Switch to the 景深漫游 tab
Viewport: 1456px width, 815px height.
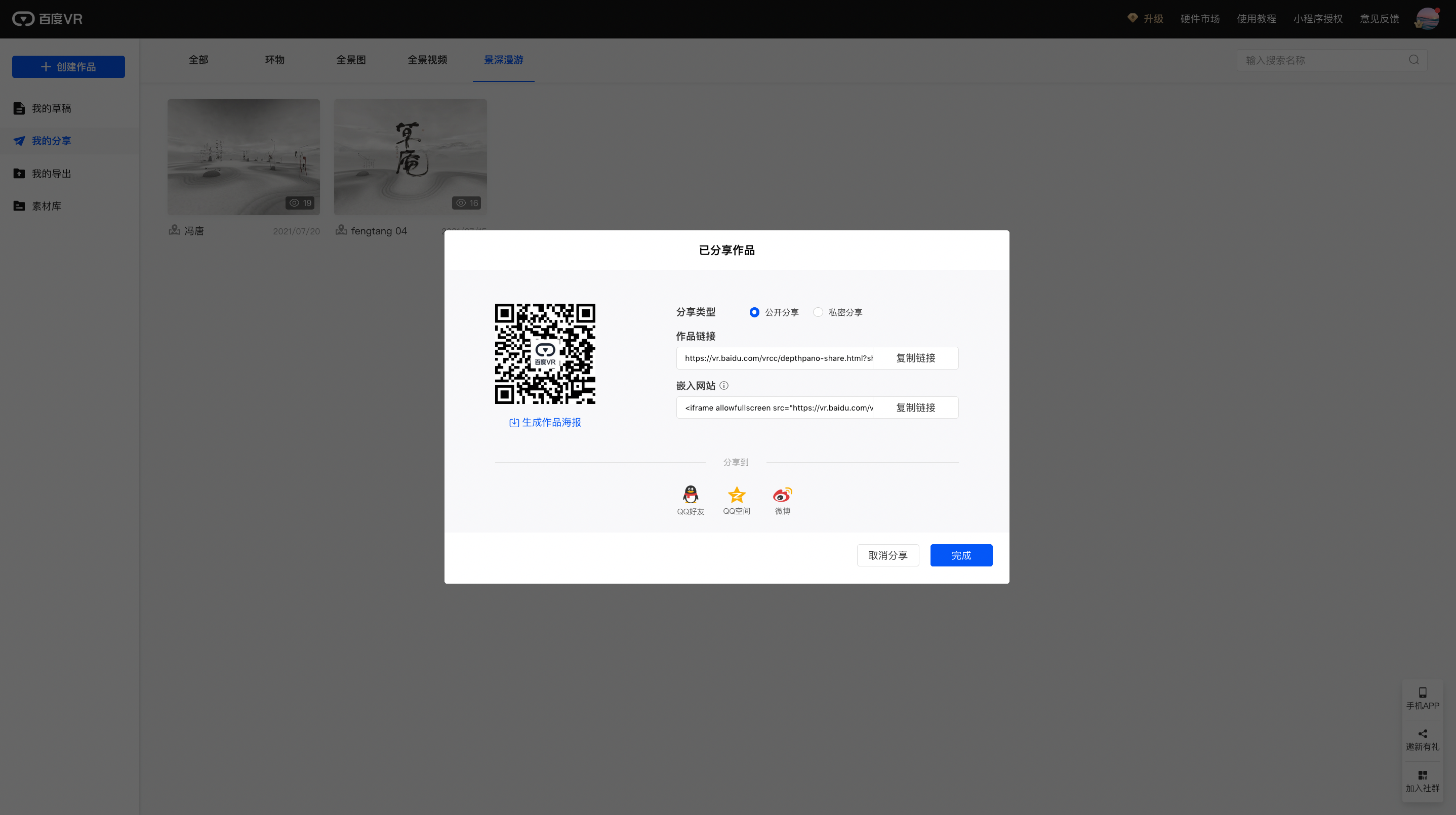coord(504,60)
